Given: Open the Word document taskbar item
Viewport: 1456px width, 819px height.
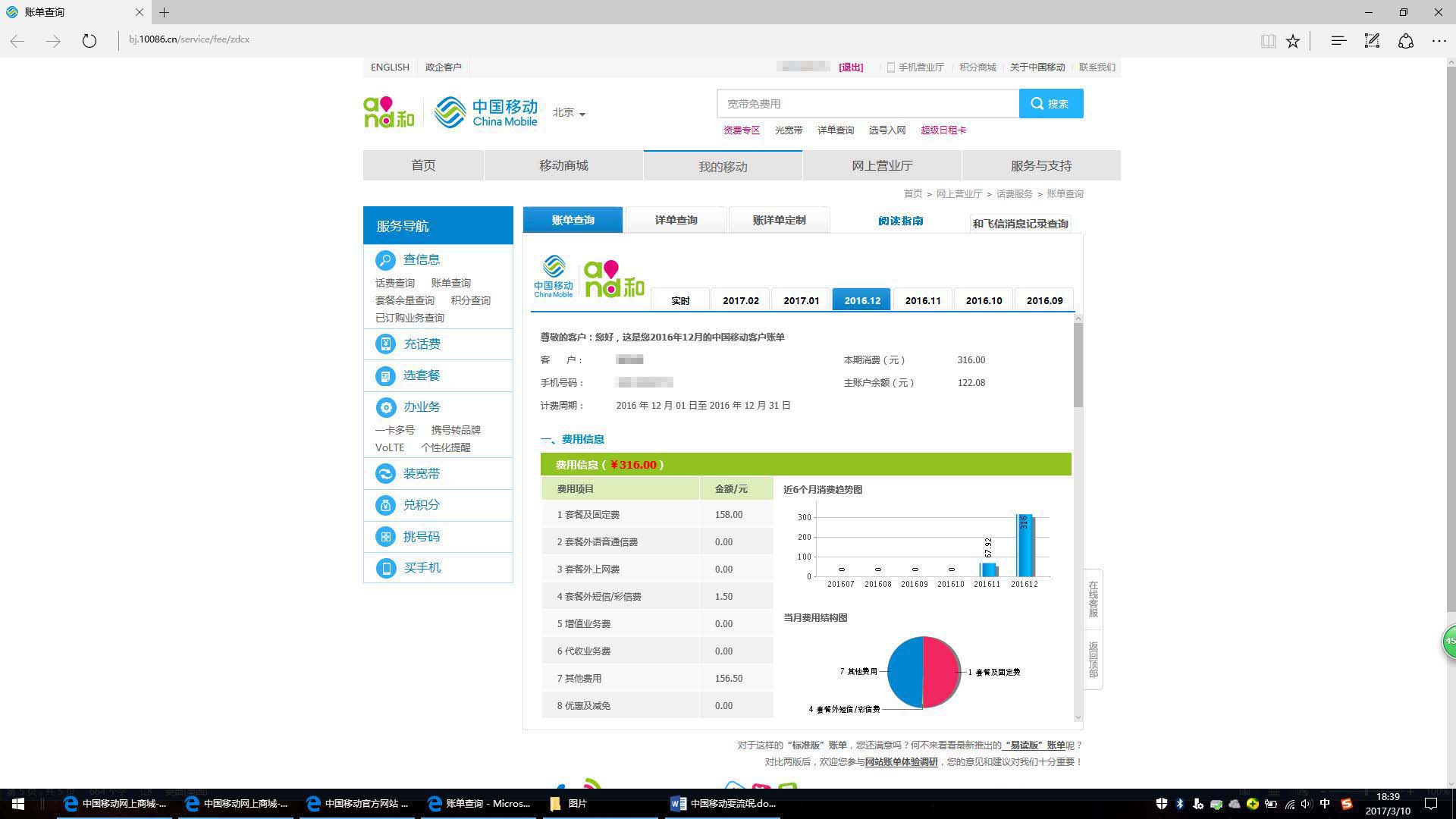Looking at the screenshot, I should tap(723, 804).
